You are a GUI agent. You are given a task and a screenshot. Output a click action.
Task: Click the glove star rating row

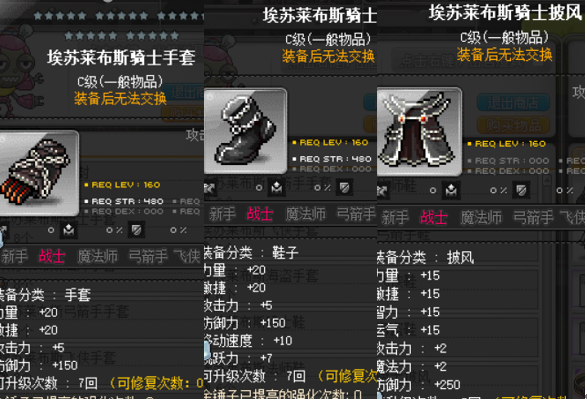122,36
